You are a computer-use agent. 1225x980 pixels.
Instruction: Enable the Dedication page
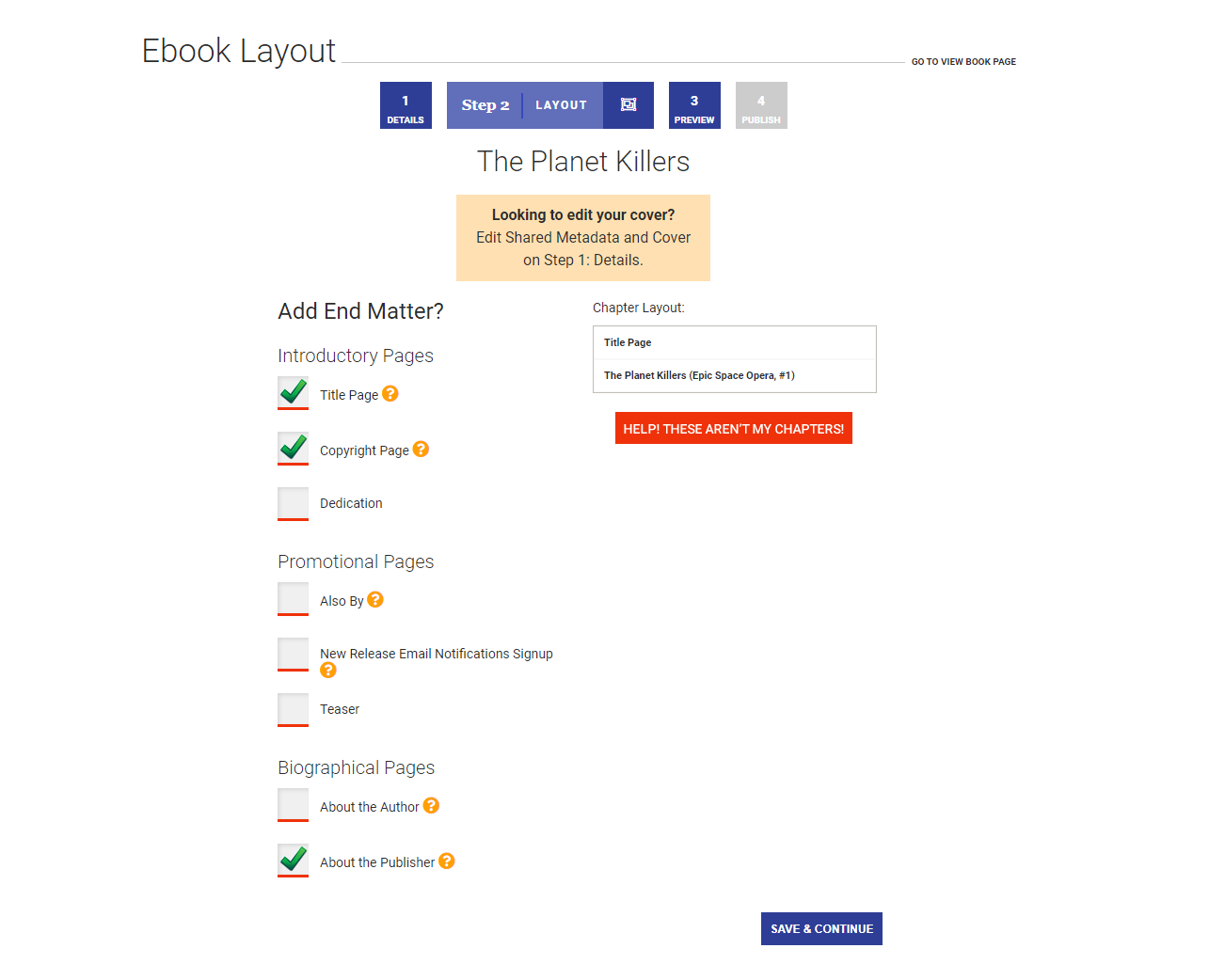(293, 503)
